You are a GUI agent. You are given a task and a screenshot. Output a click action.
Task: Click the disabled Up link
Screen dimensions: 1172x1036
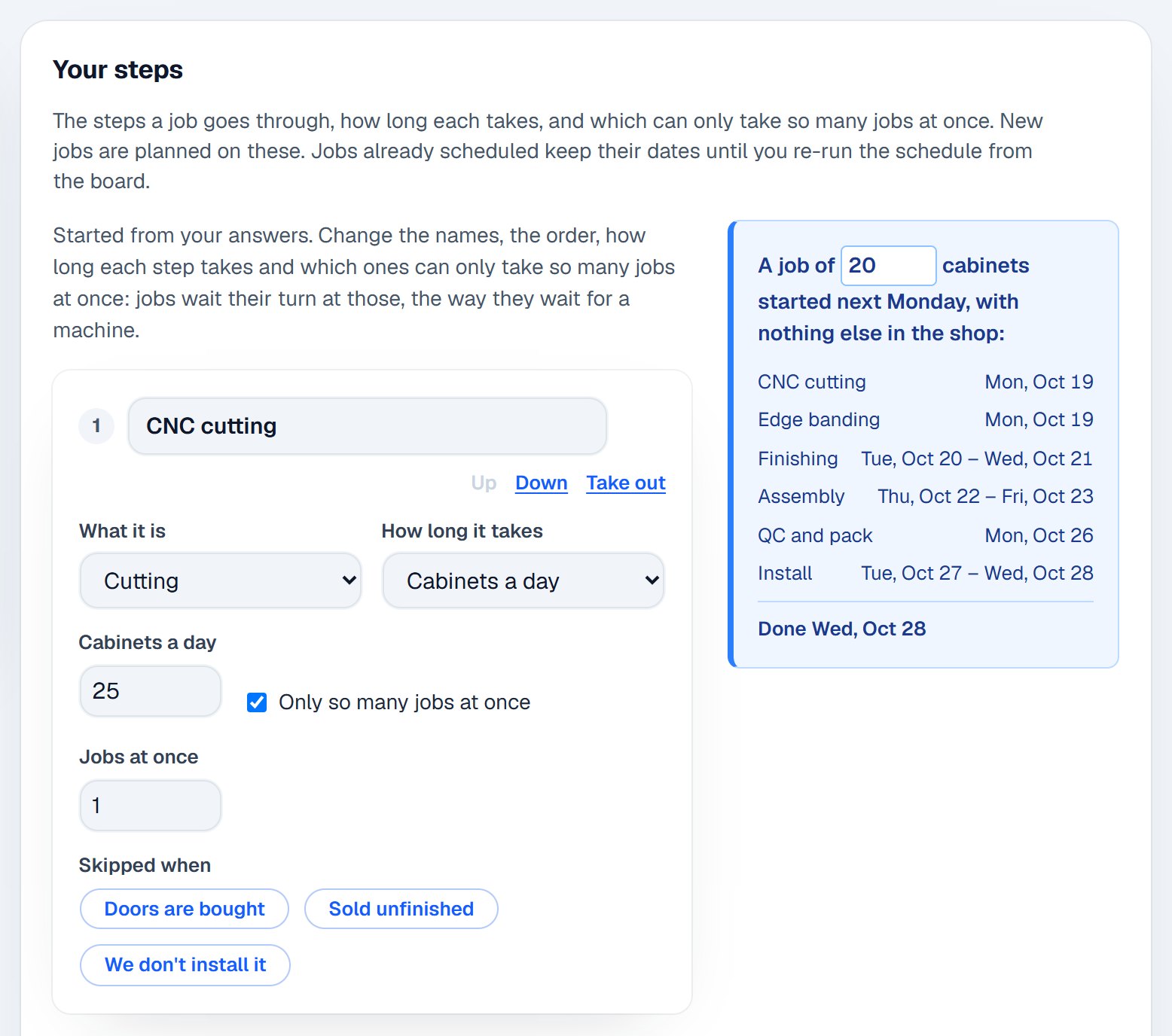click(x=484, y=483)
